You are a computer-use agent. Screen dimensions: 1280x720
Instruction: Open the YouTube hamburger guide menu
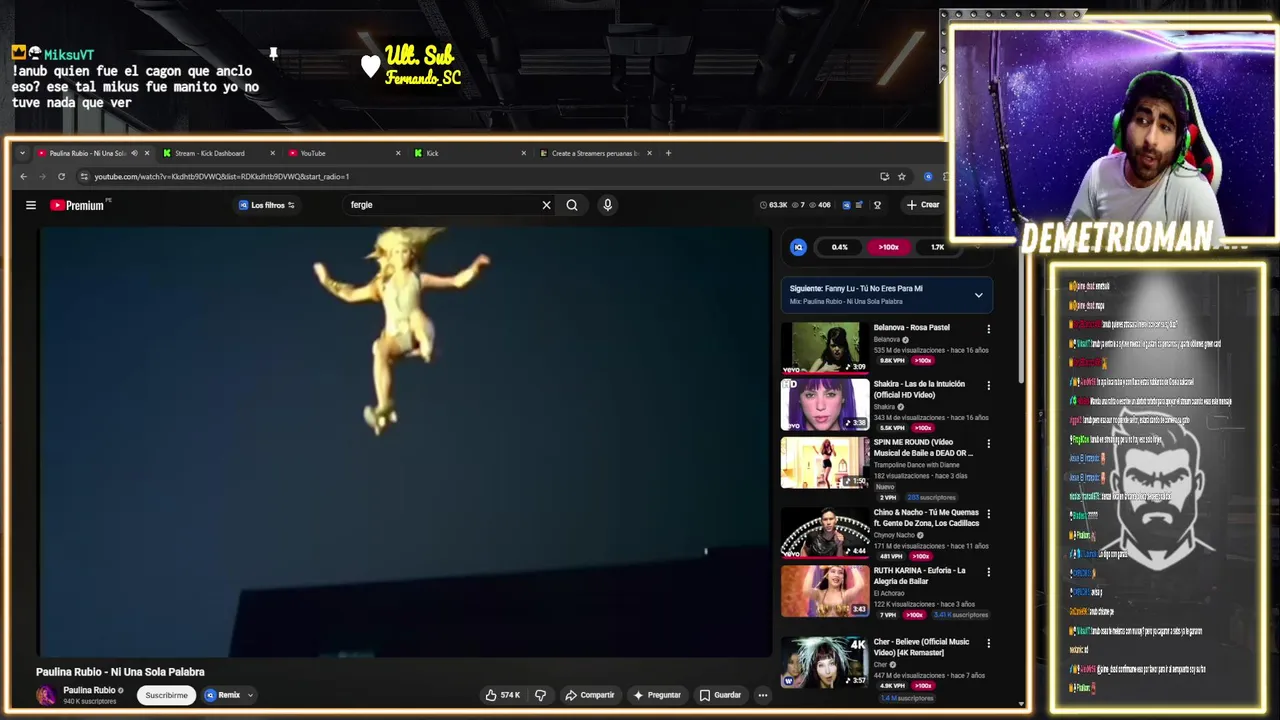pos(31,205)
